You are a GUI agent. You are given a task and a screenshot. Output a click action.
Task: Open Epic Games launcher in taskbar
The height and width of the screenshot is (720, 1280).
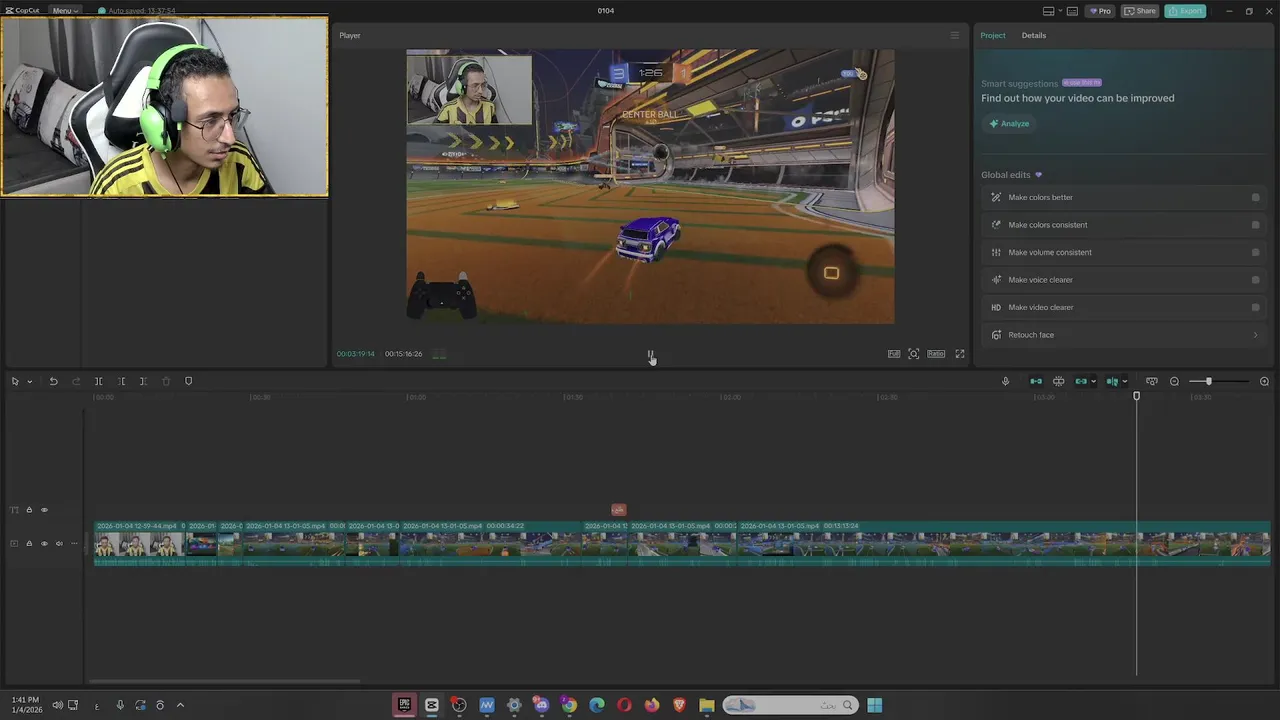[x=404, y=705]
